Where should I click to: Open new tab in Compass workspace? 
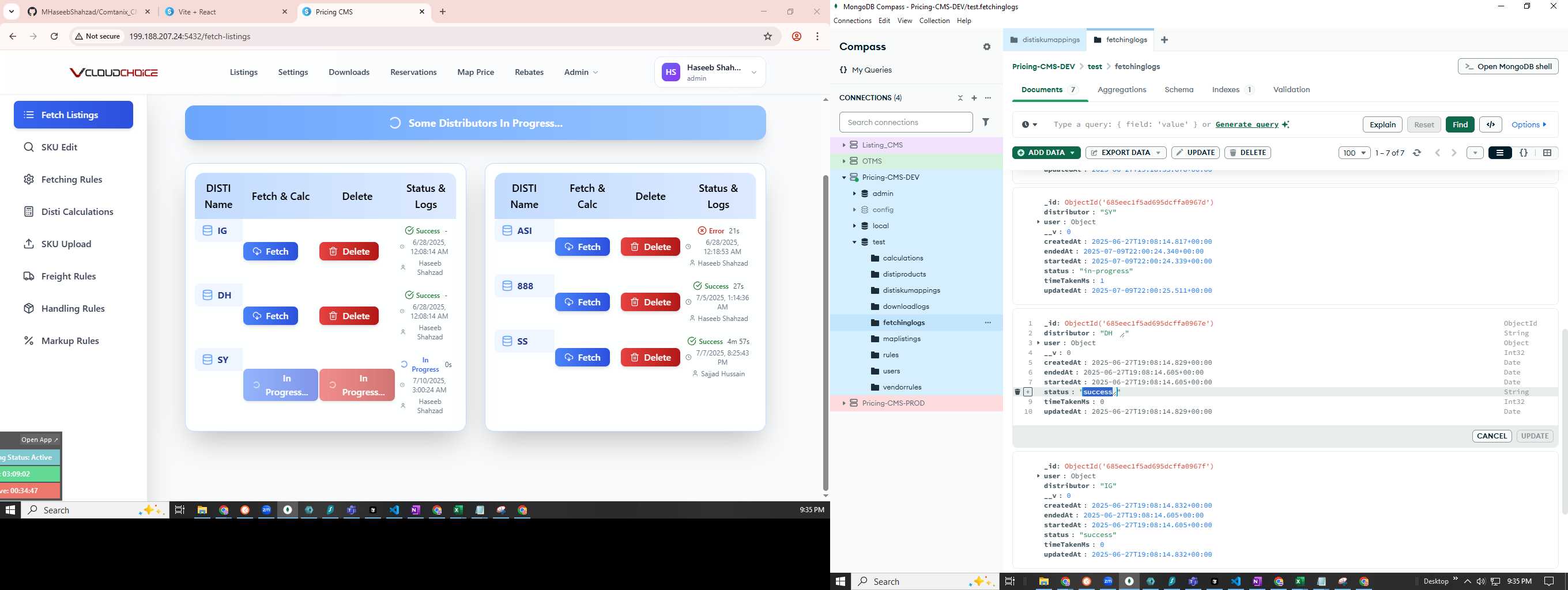point(1164,40)
